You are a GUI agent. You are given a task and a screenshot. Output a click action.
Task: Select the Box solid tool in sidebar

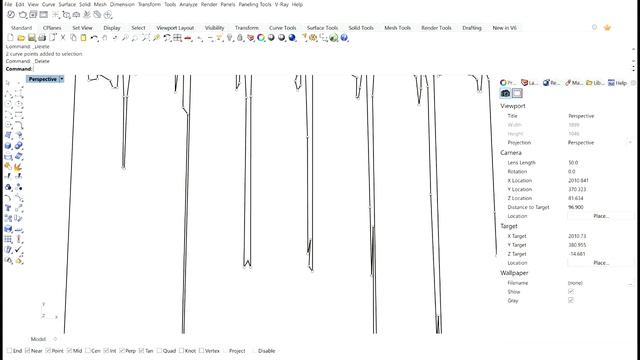click(x=8, y=146)
